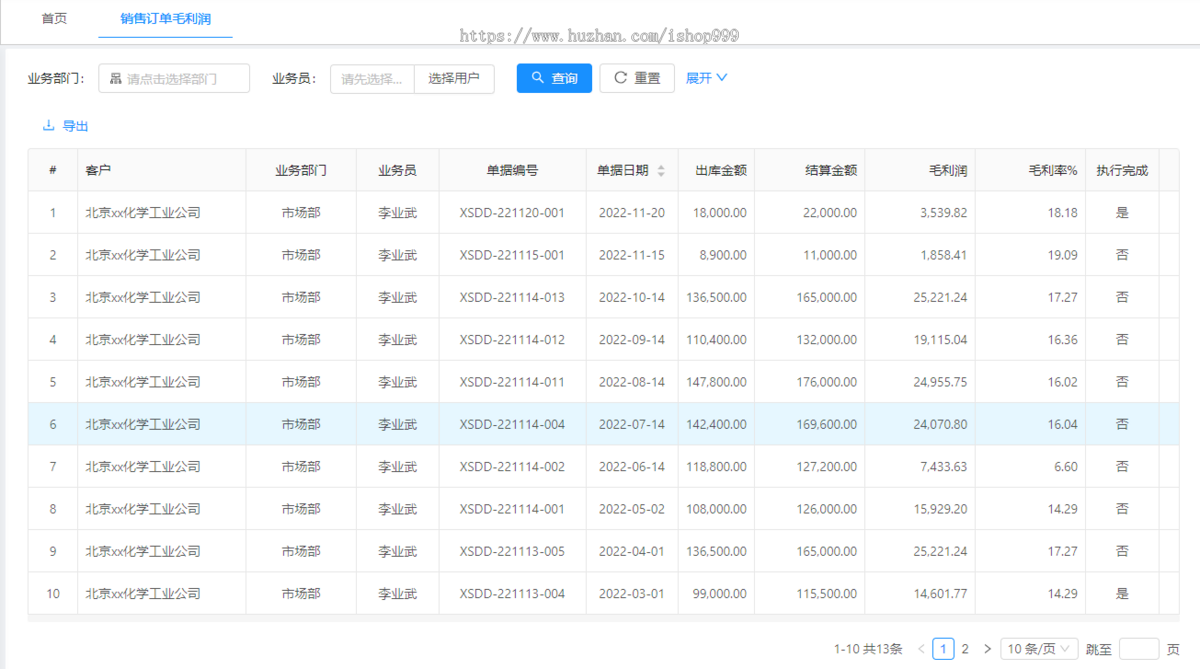Click margin rate value 19.09
The width and height of the screenshot is (1200, 669).
(1063, 255)
